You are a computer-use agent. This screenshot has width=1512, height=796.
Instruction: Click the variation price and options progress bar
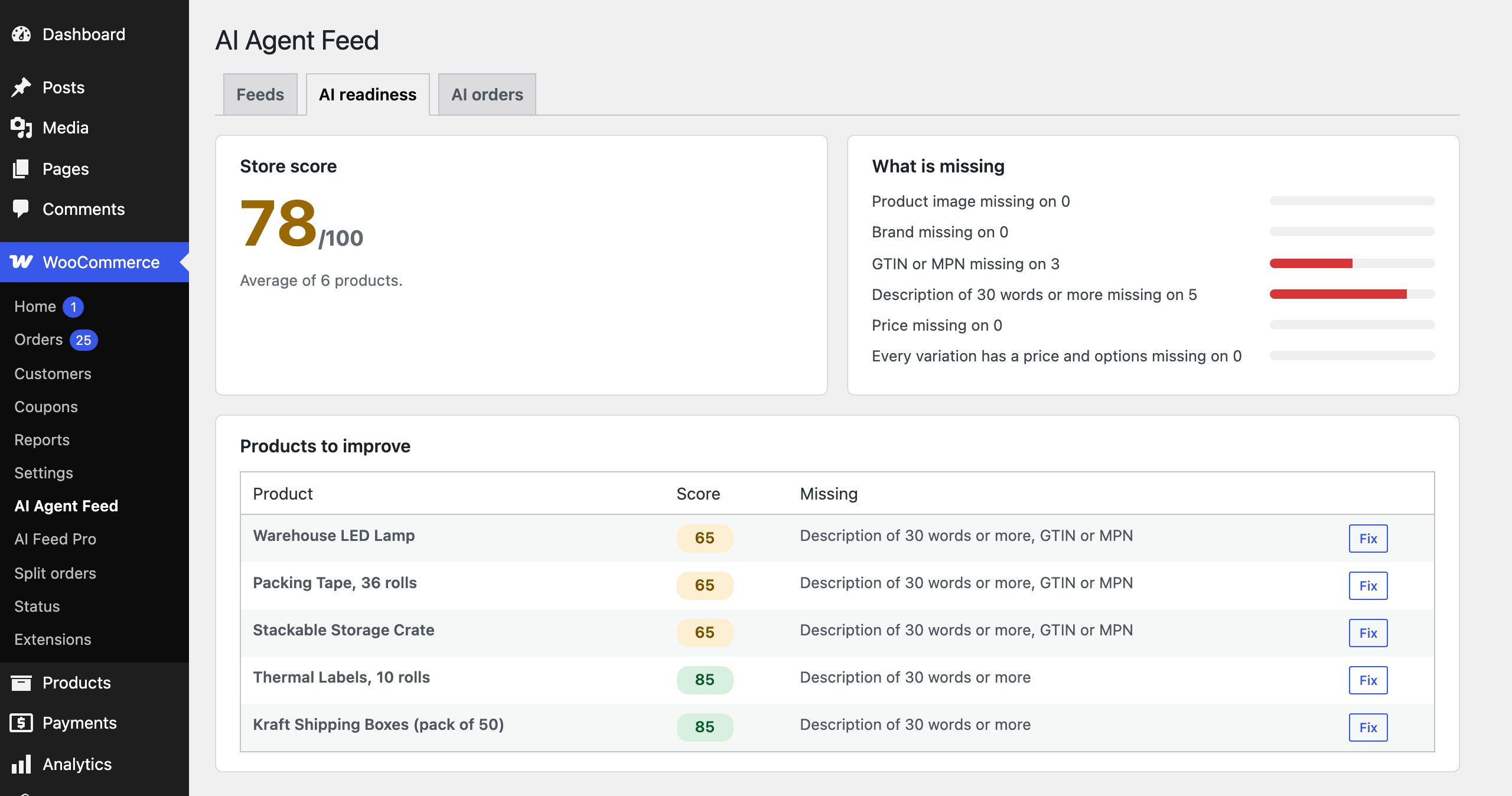[x=1353, y=355]
